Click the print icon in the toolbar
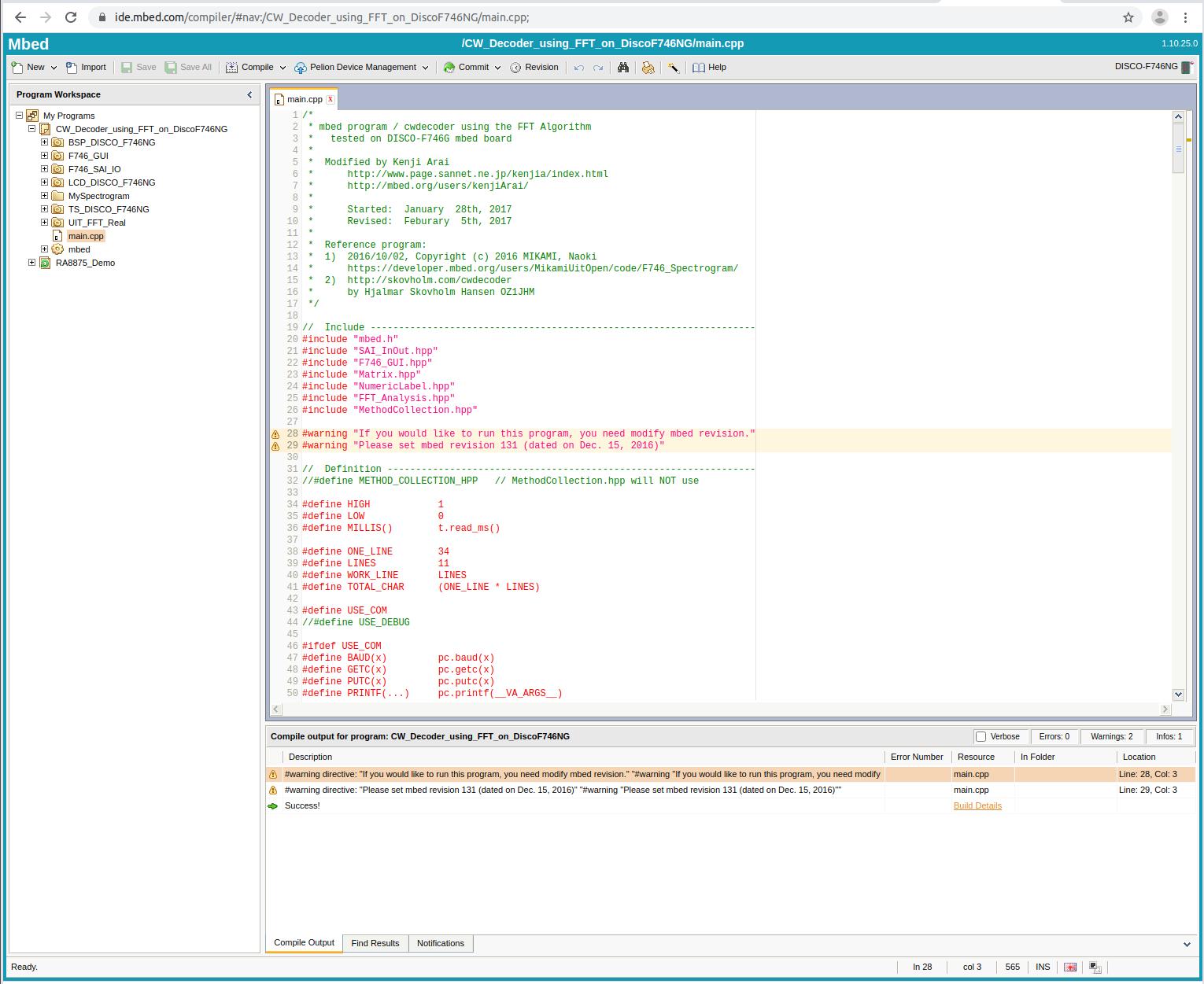The width and height of the screenshot is (1204, 984). (648, 68)
